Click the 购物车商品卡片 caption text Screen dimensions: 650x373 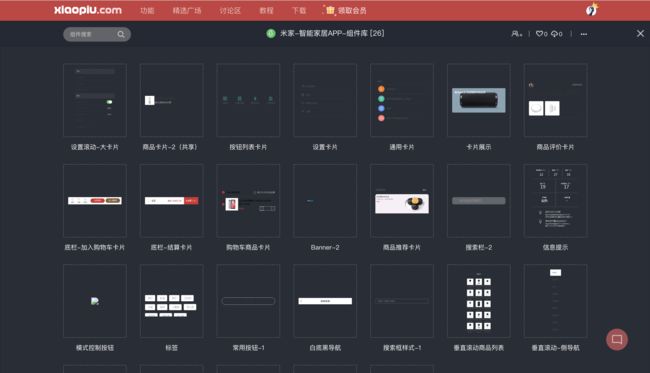pos(248,247)
